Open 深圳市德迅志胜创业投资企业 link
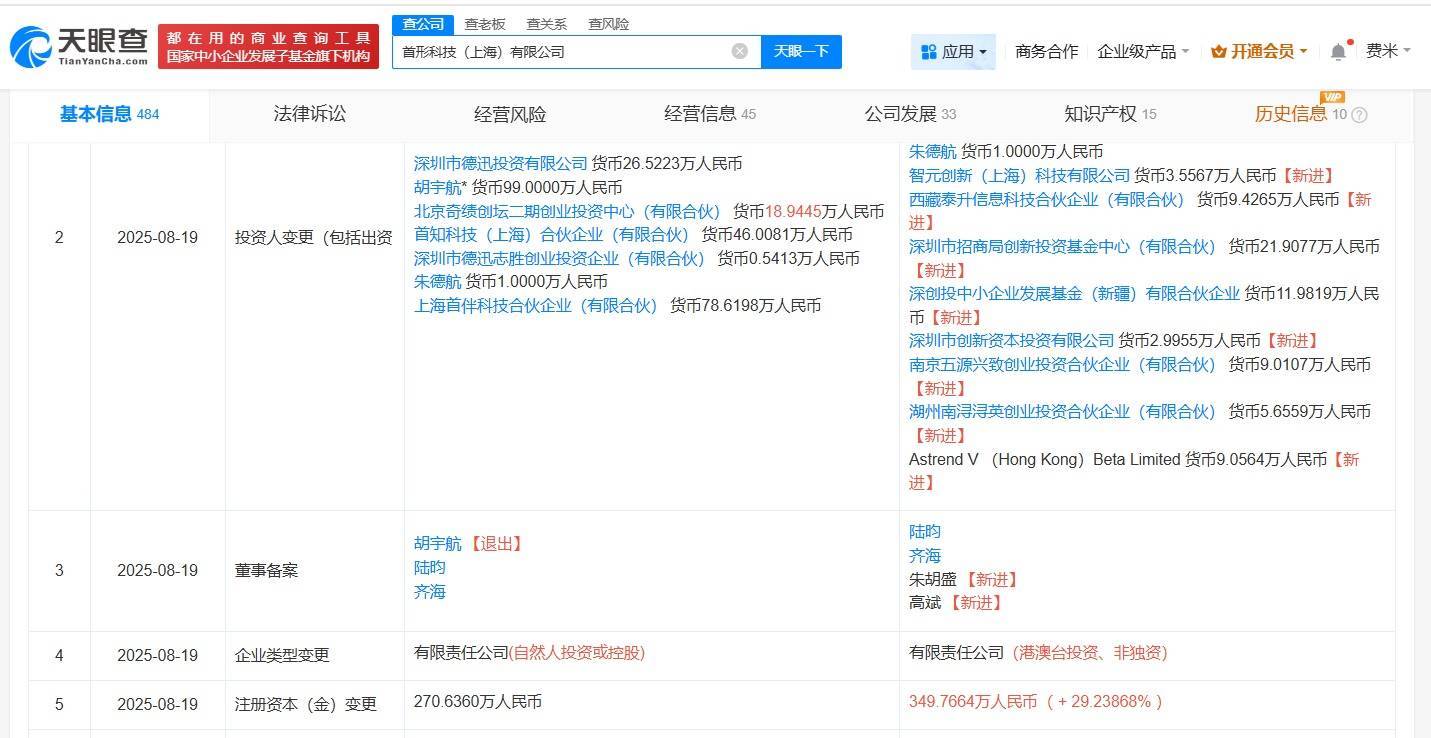Viewport: 1431px width, 738px height. point(560,258)
